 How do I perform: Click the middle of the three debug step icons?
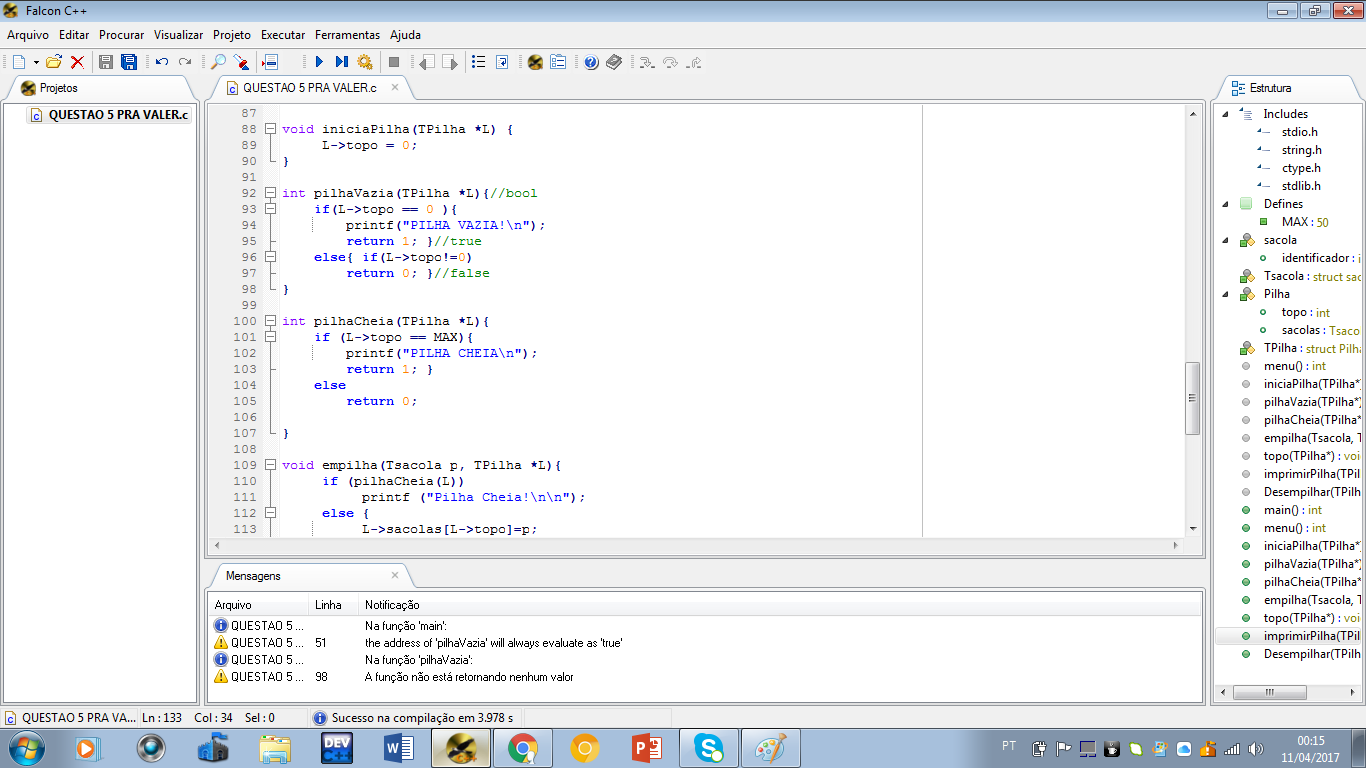pyautogui.click(x=670, y=62)
